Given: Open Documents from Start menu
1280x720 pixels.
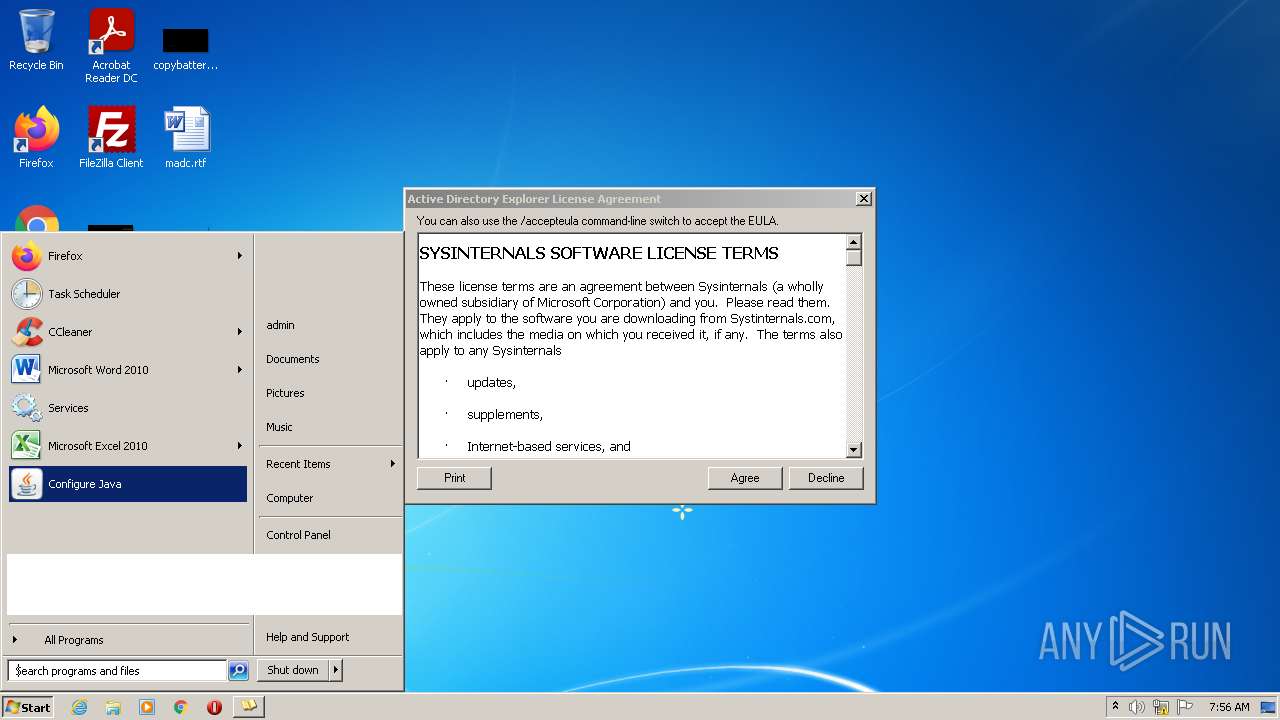Looking at the screenshot, I should [293, 359].
